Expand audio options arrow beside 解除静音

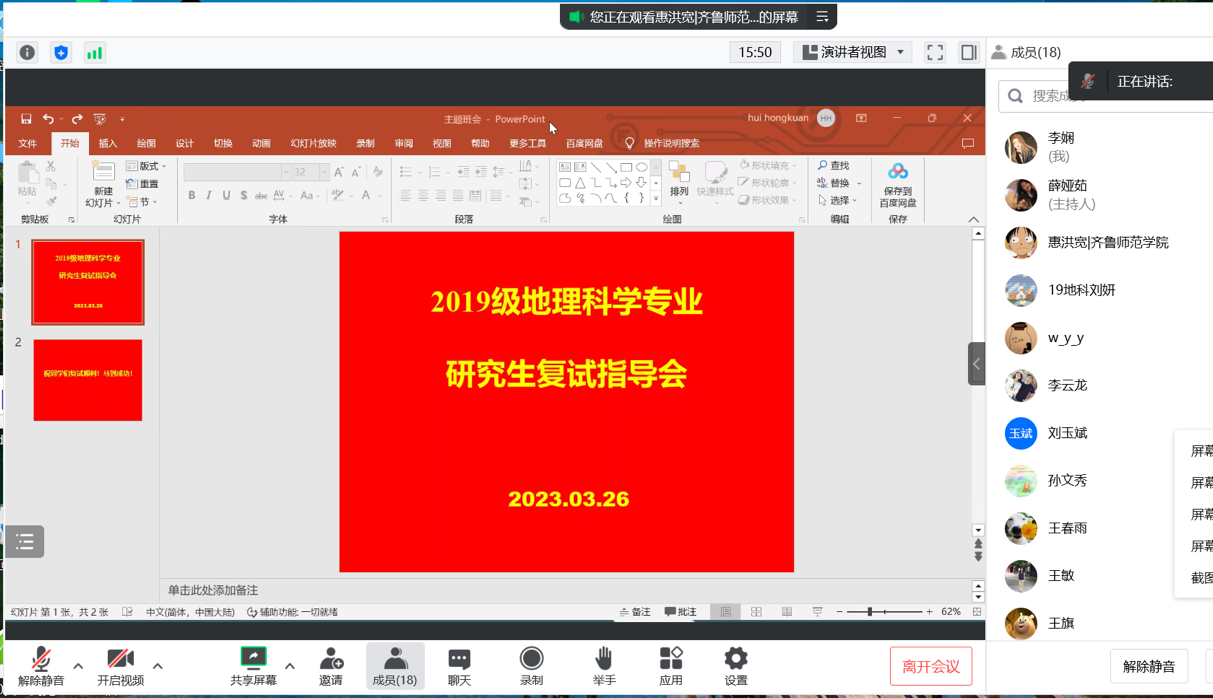click(78, 666)
